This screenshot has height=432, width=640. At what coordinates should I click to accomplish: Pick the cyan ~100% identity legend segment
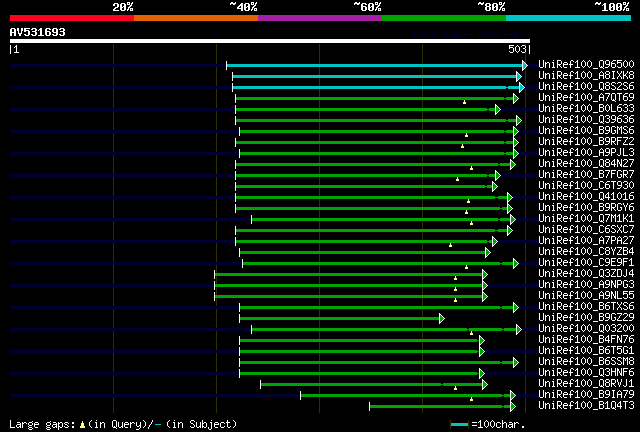569,18
